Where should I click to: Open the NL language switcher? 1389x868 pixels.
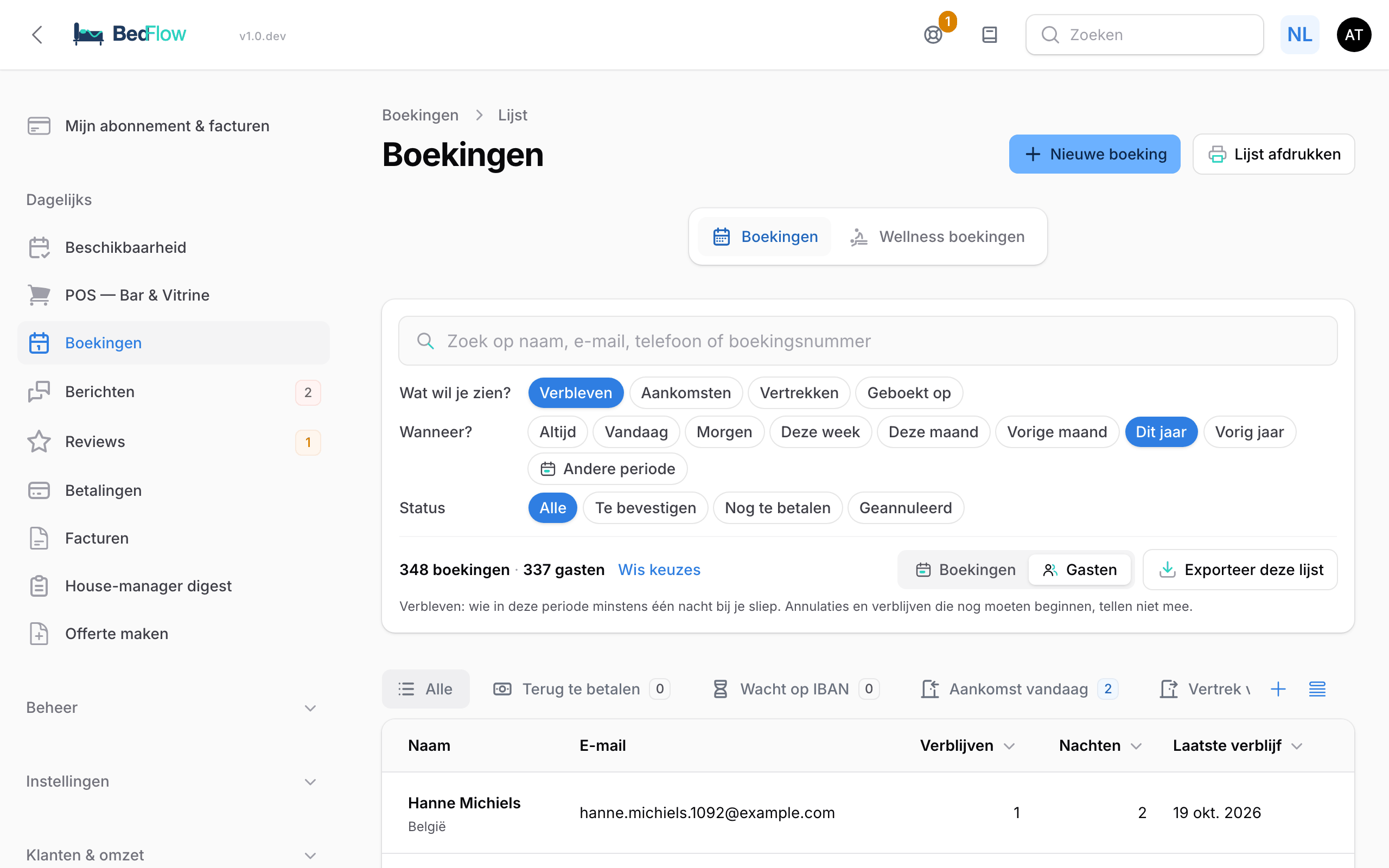pyautogui.click(x=1299, y=35)
